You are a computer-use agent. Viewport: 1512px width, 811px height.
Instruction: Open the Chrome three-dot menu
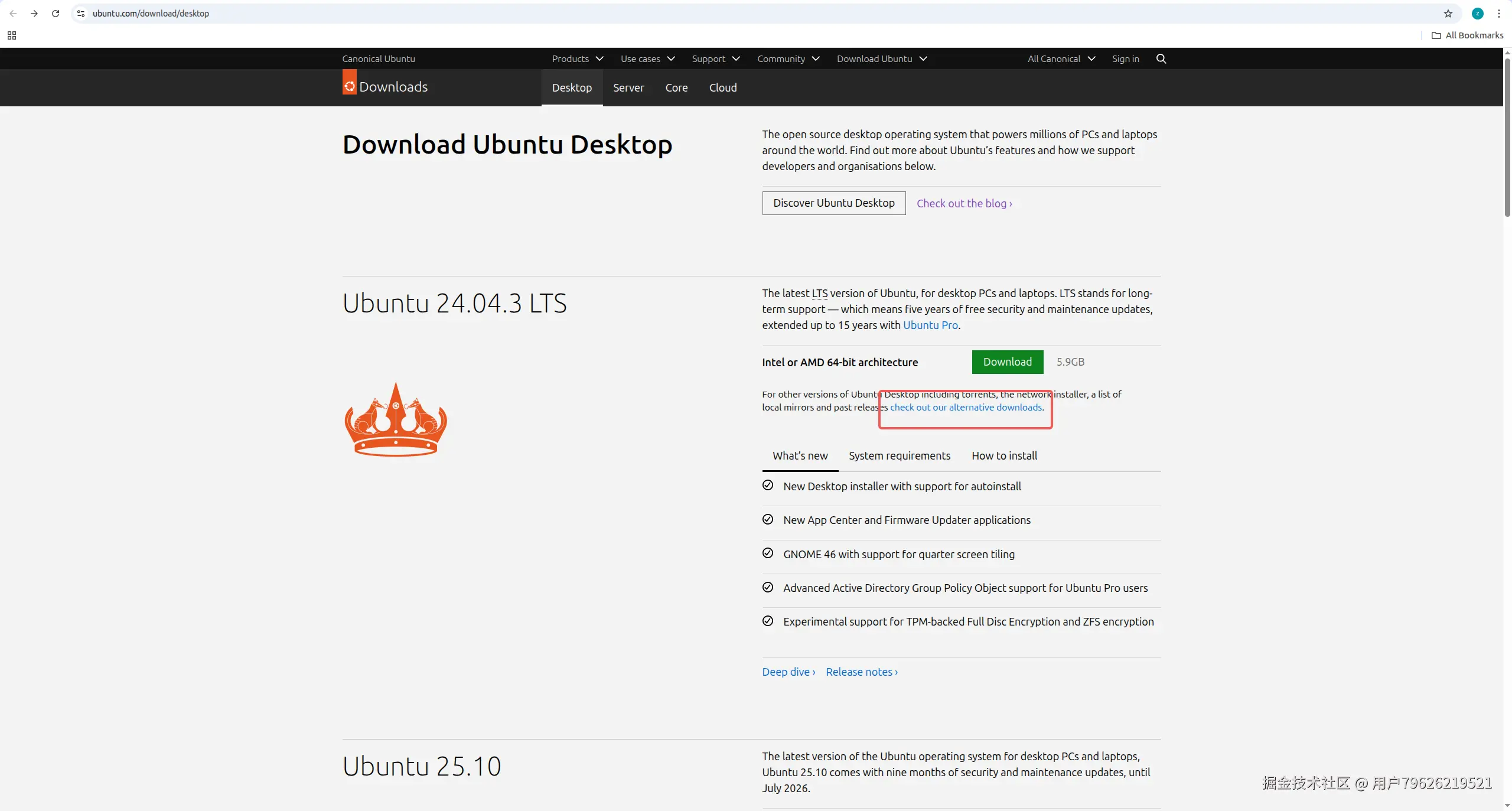tap(1498, 14)
